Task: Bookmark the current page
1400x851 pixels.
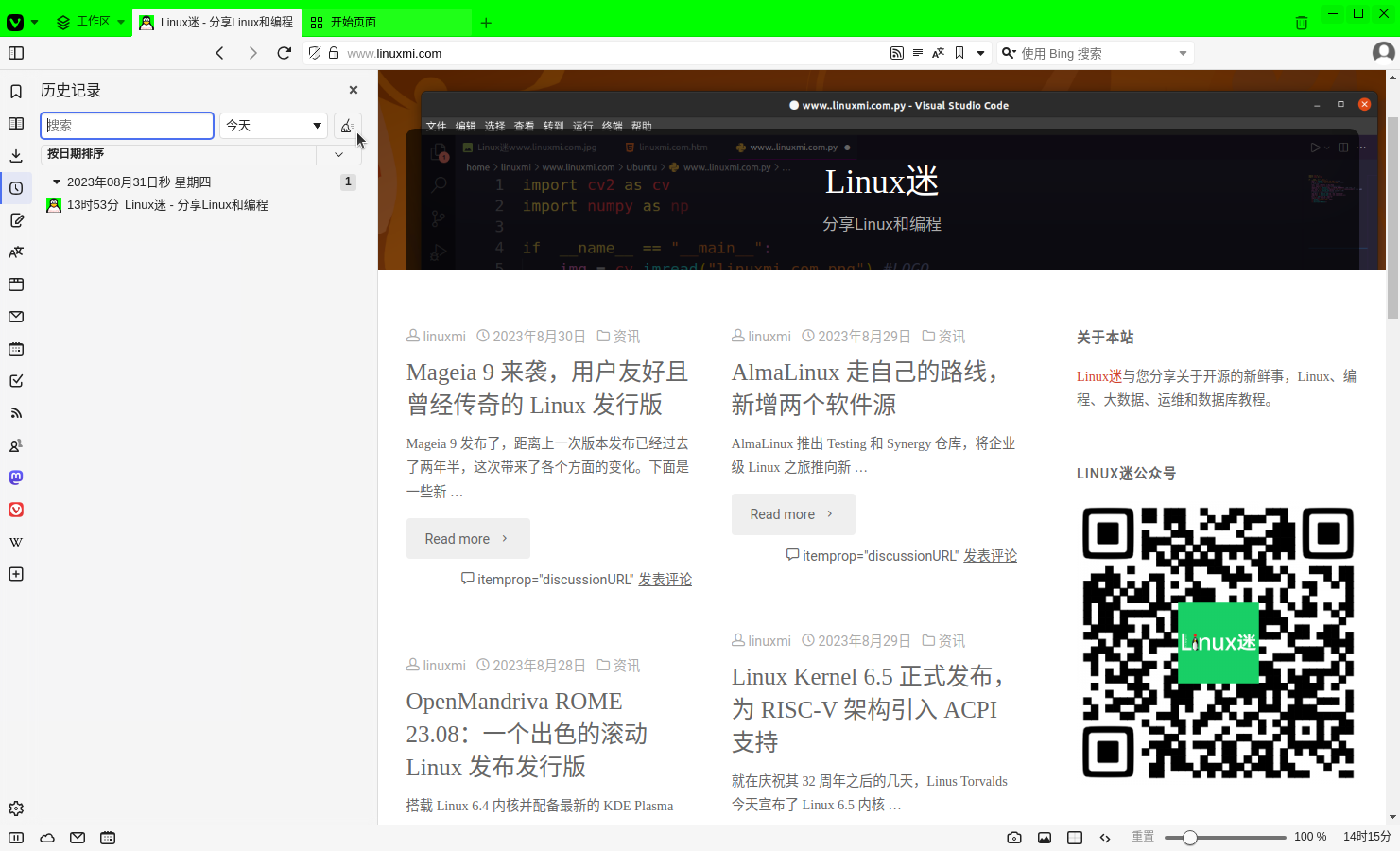Action: (x=959, y=53)
